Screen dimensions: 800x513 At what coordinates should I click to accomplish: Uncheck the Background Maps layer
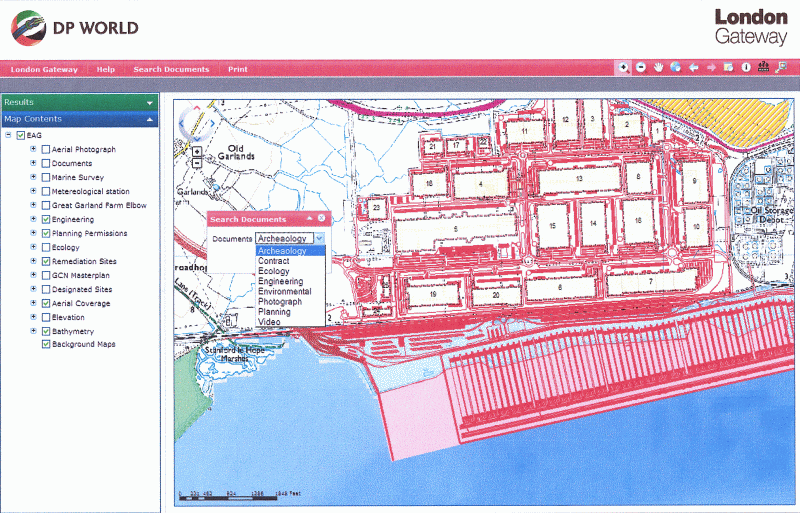(x=46, y=345)
